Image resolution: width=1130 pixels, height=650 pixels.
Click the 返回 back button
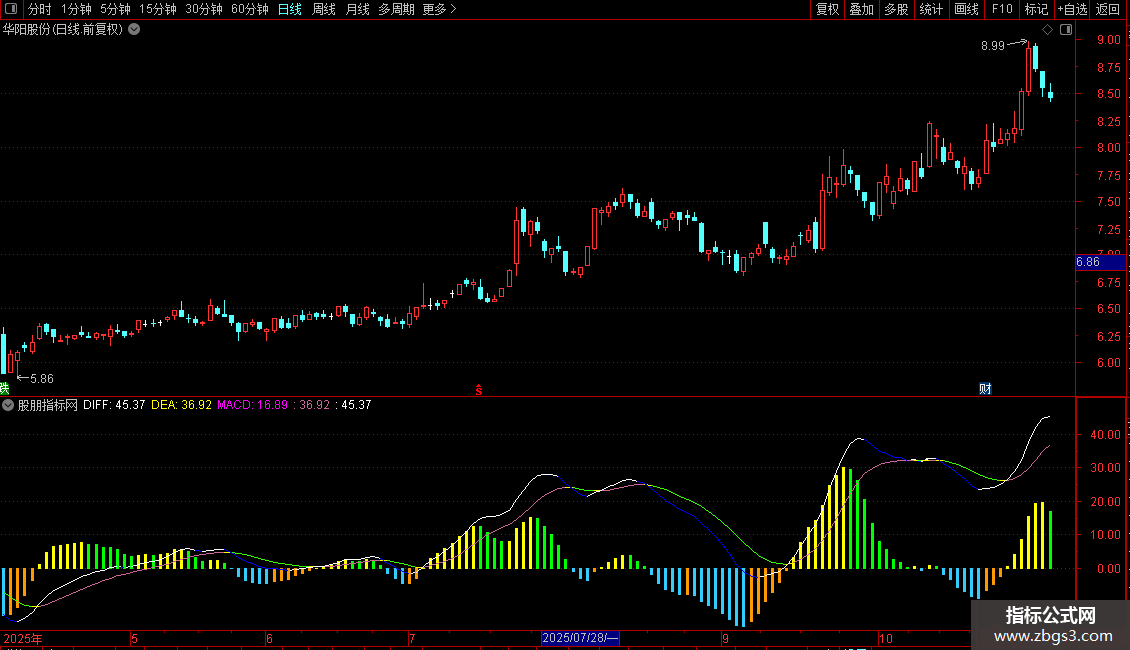[1108, 9]
